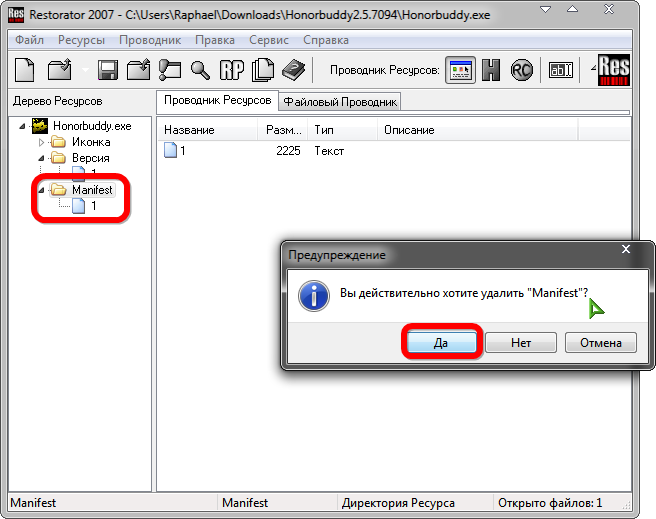Switch to RC view mode icon
Viewport: 656px width, 519px height.
coord(522,70)
